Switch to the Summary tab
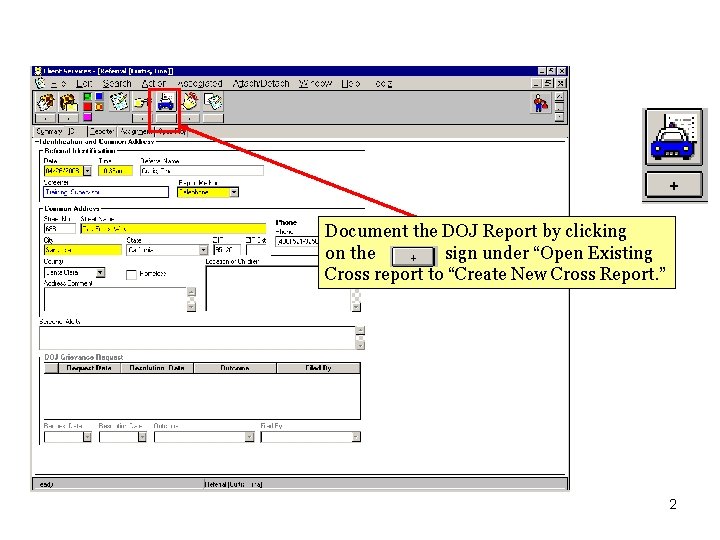Viewport: 720px width, 540px height. [x=49, y=131]
